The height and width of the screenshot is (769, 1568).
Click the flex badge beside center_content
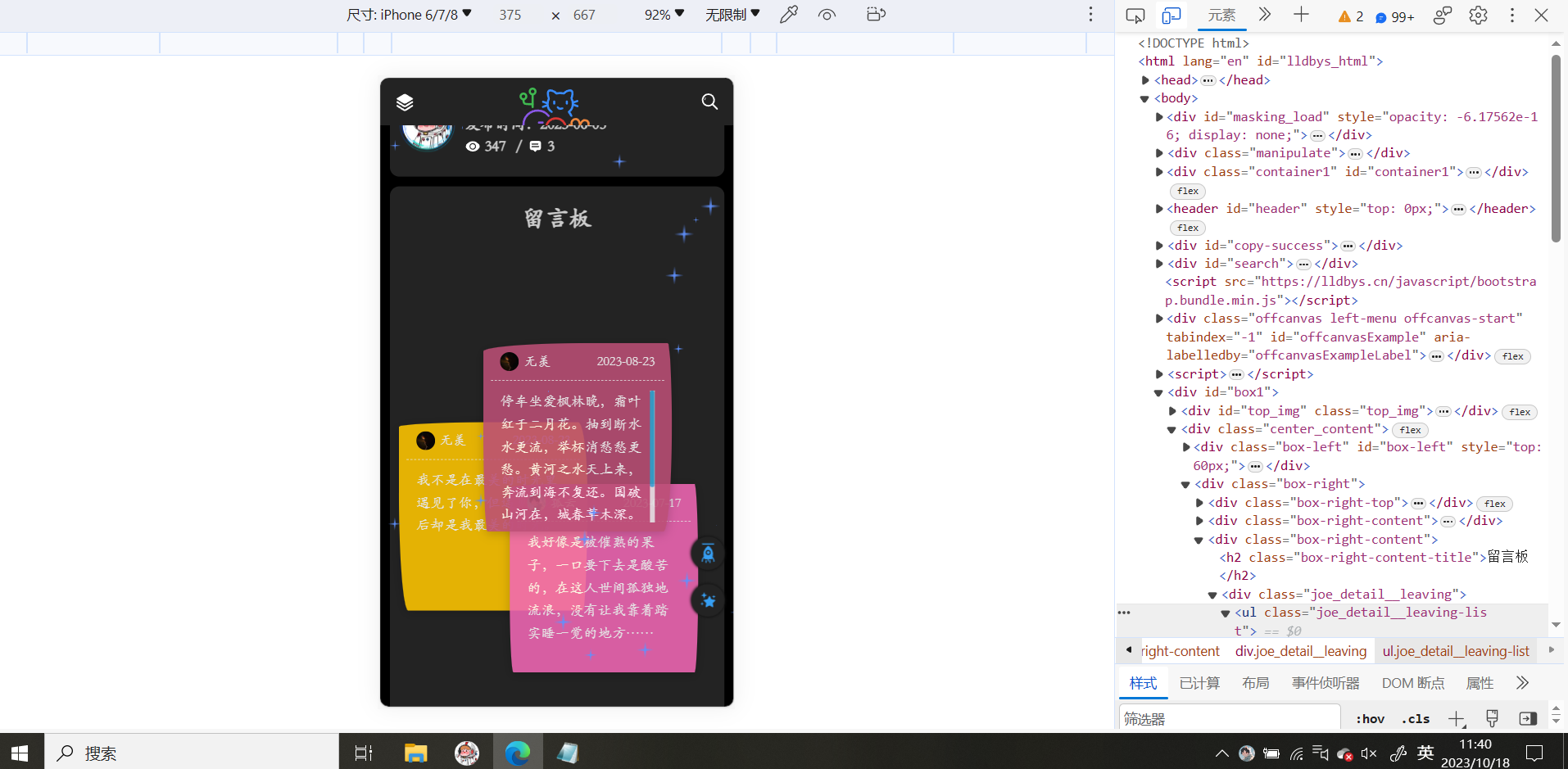click(1410, 430)
